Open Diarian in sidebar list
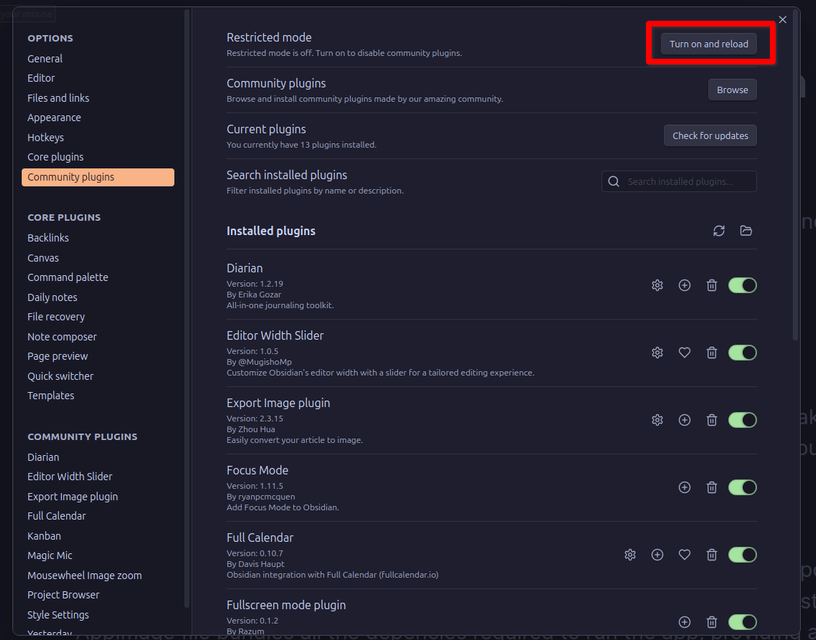 point(98,457)
